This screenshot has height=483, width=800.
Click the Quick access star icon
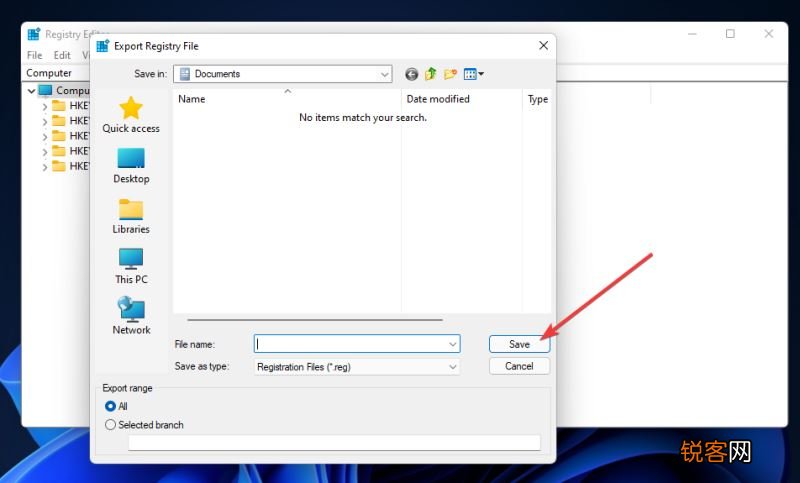(131, 108)
